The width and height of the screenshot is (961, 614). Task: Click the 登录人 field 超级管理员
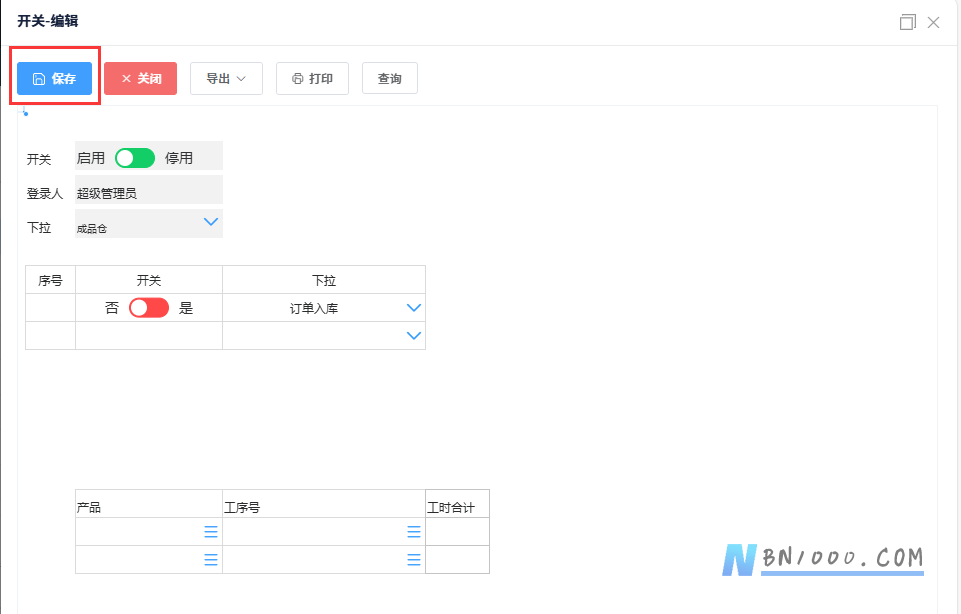pos(149,189)
